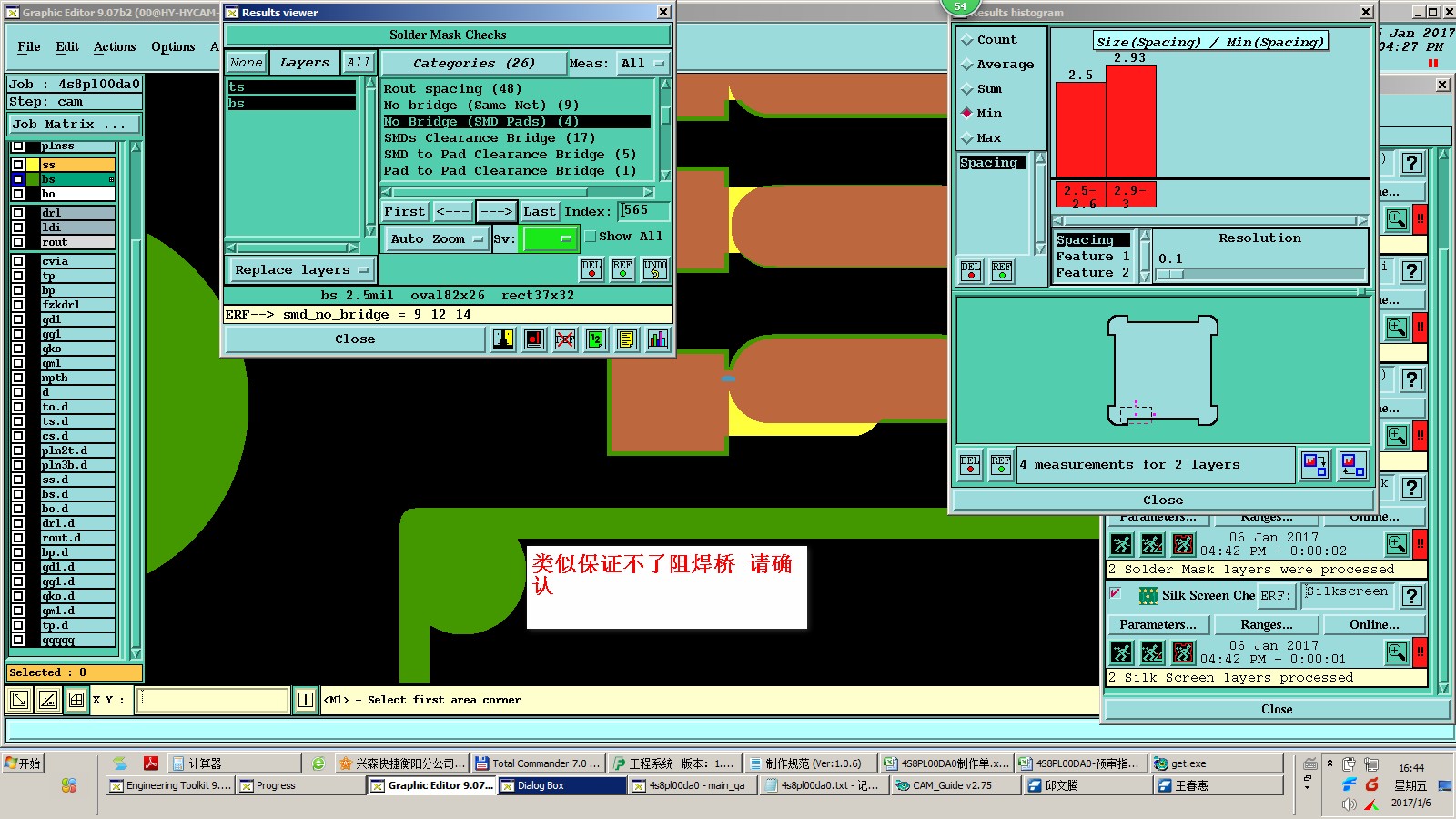The height and width of the screenshot is (819, 1456).
Task: Click the REF icon in Results viewer
Action: (x=622, y=269)
